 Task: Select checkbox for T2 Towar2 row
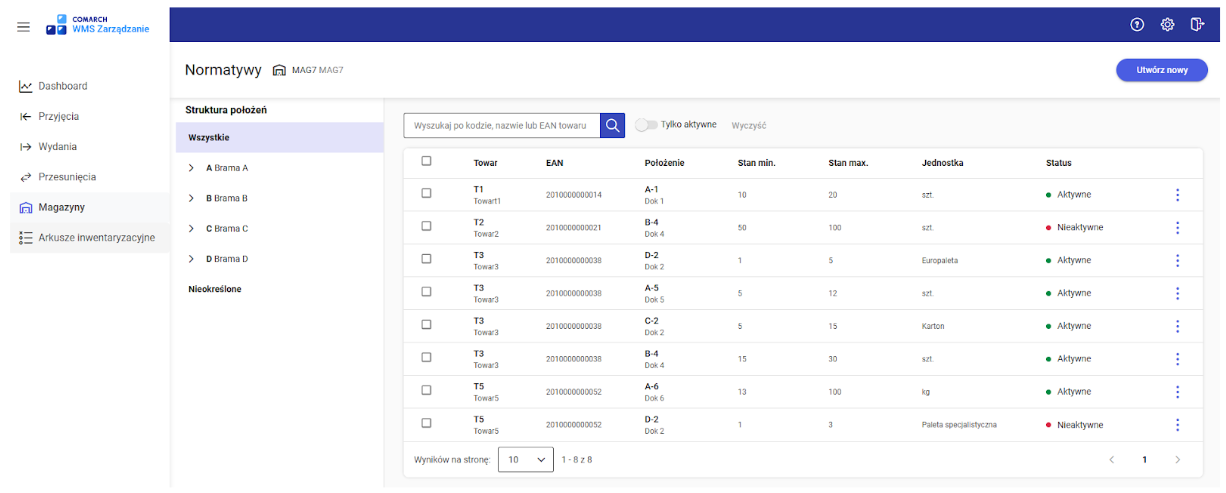427,226
